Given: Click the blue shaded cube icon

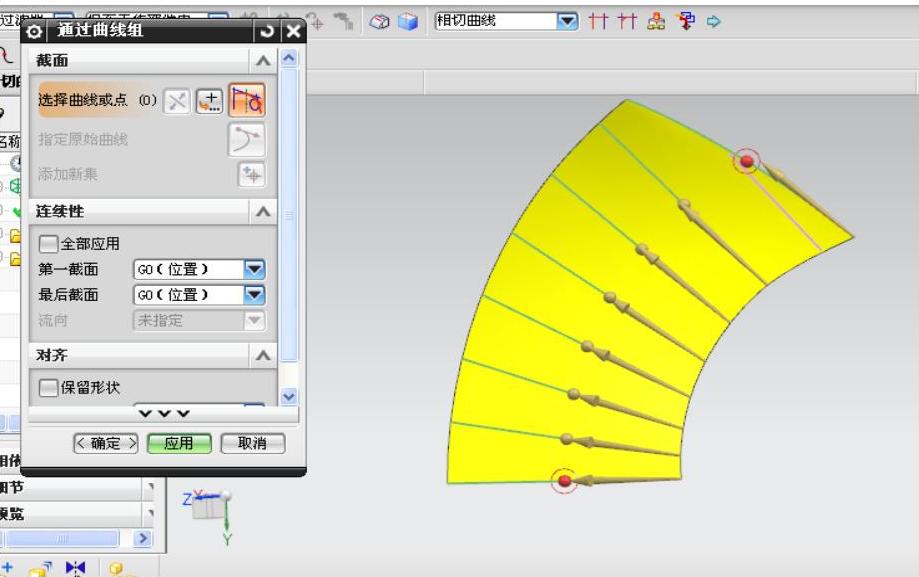Looking at the screenshot, I should tap(408, 22).
